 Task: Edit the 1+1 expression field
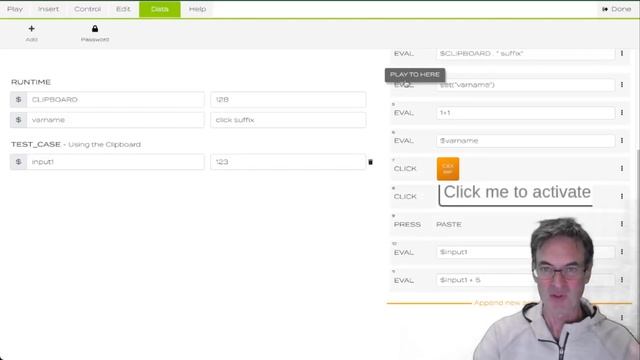click(x=526, y=113)
